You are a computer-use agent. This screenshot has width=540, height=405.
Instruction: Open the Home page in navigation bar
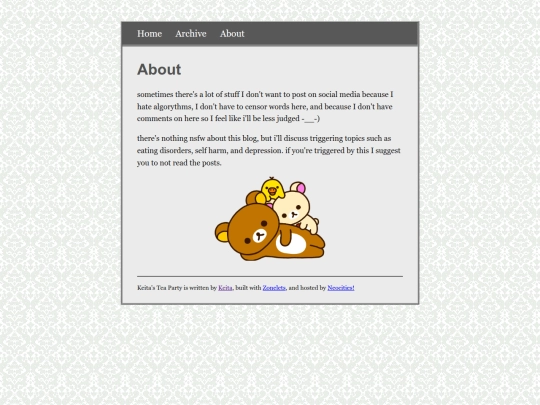tap(149, 34)
